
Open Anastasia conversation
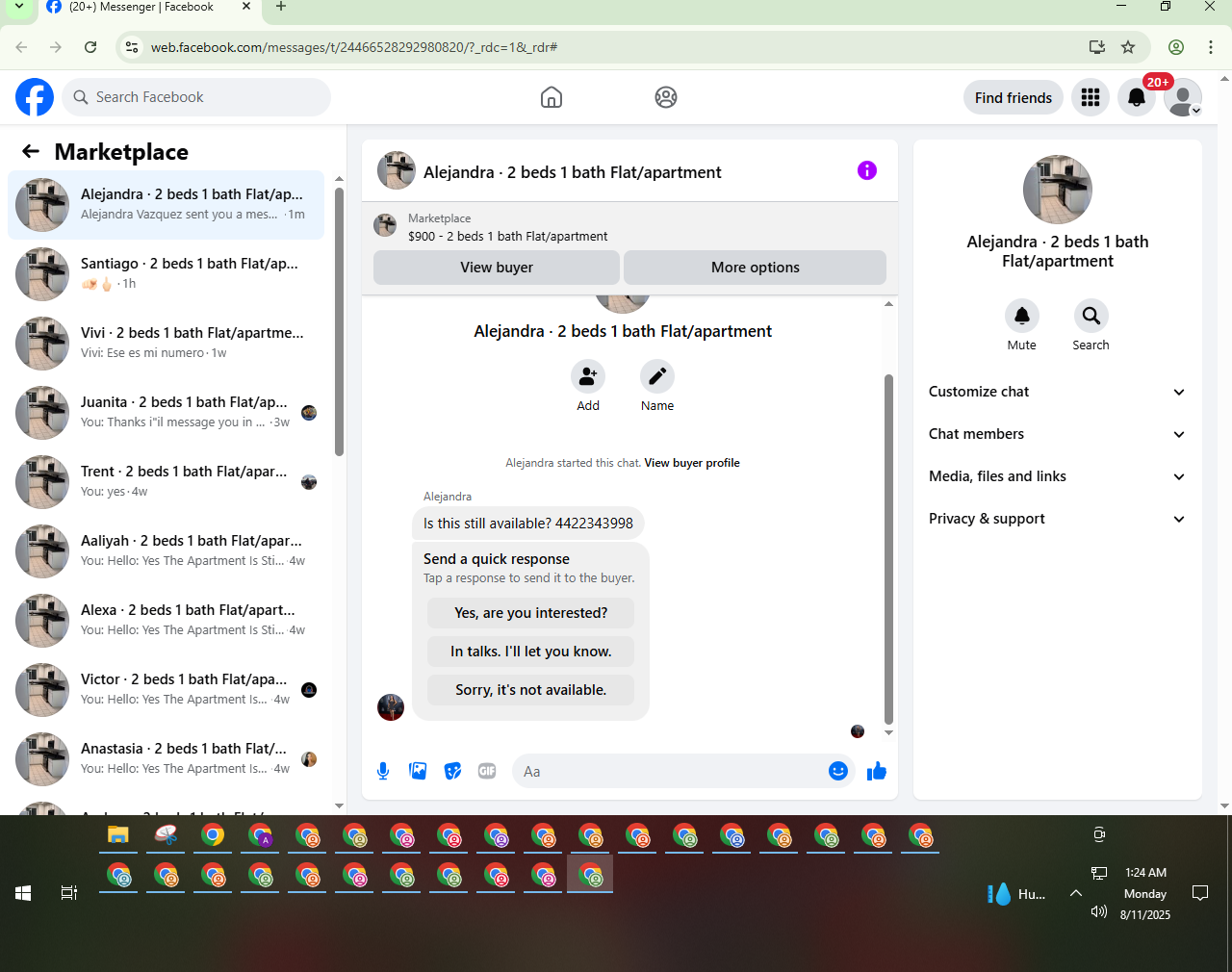[166, 759]
